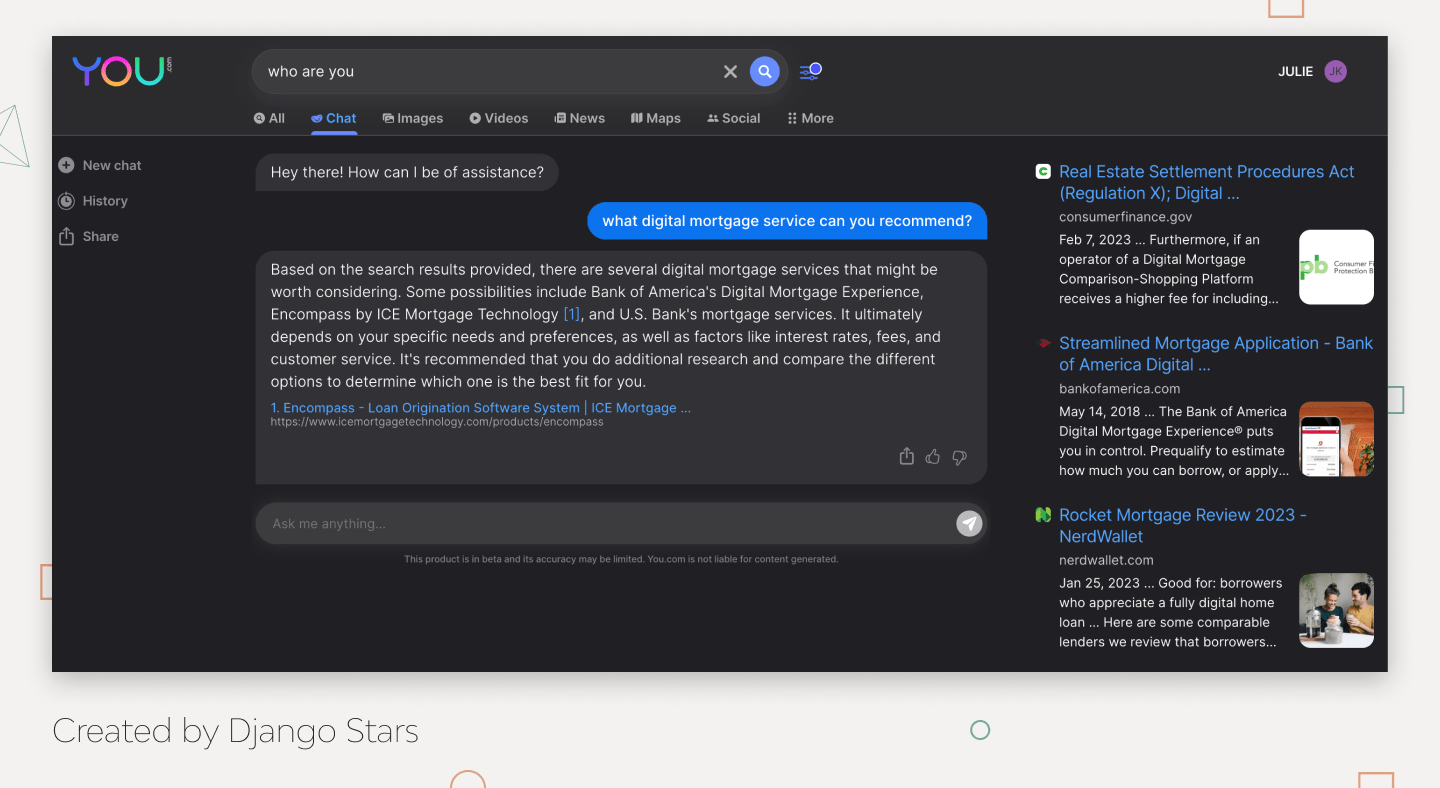
Task: Expand the More menu
Action: tap(810, 118)
